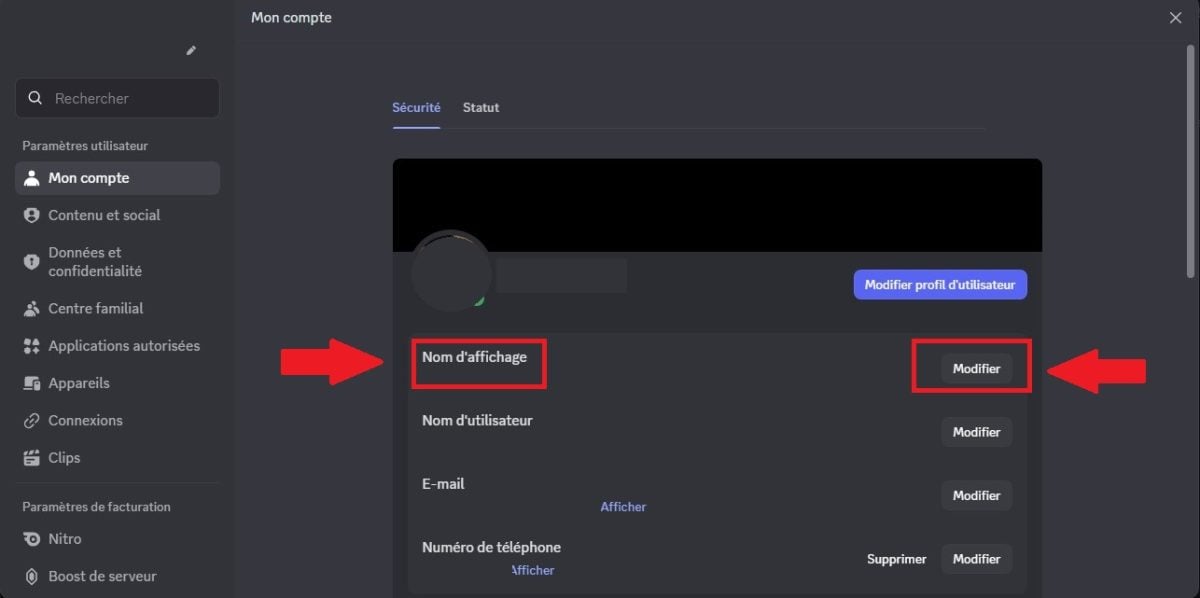The image size is (1200, 598).
Task: Stay on the Sécurité tab
Action: [x=416, y=107]
